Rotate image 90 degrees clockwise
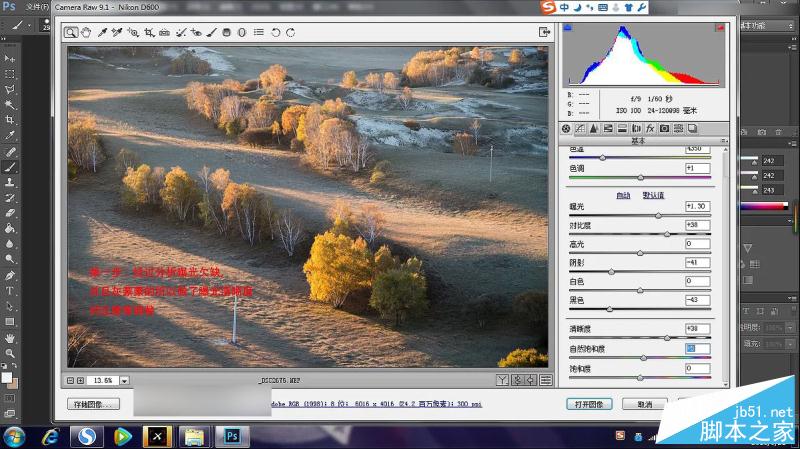 291,33
